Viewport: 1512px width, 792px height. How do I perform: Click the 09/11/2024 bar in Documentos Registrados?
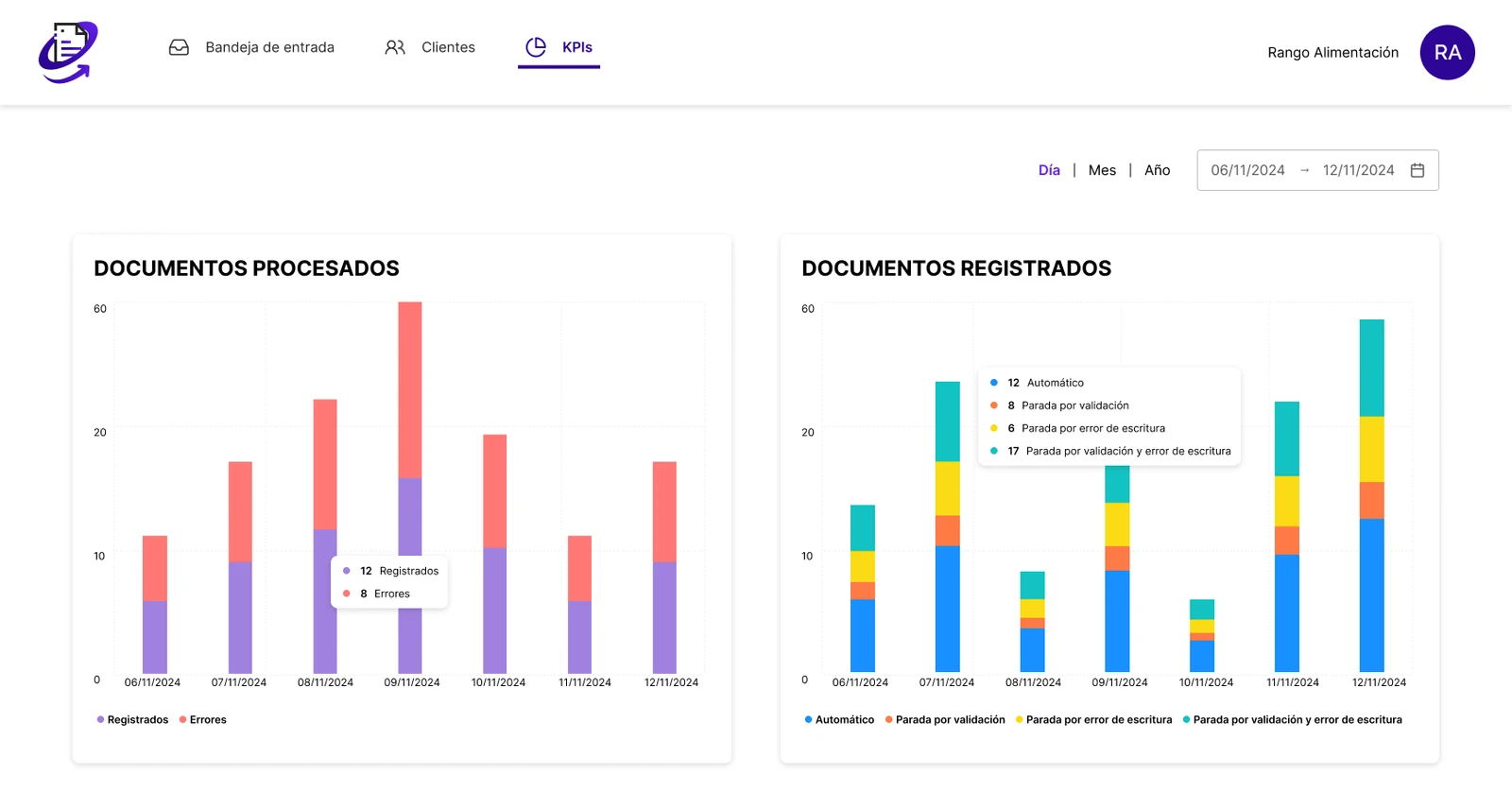pyautogui.click(x=1117, y=569)
